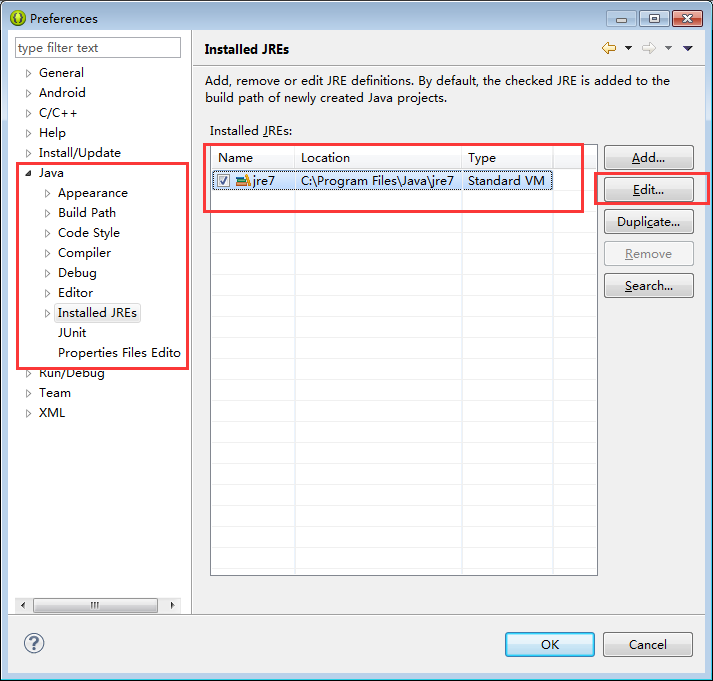
Task: Expand the Compiler subnode arrow
Action: tap(47, 253)
